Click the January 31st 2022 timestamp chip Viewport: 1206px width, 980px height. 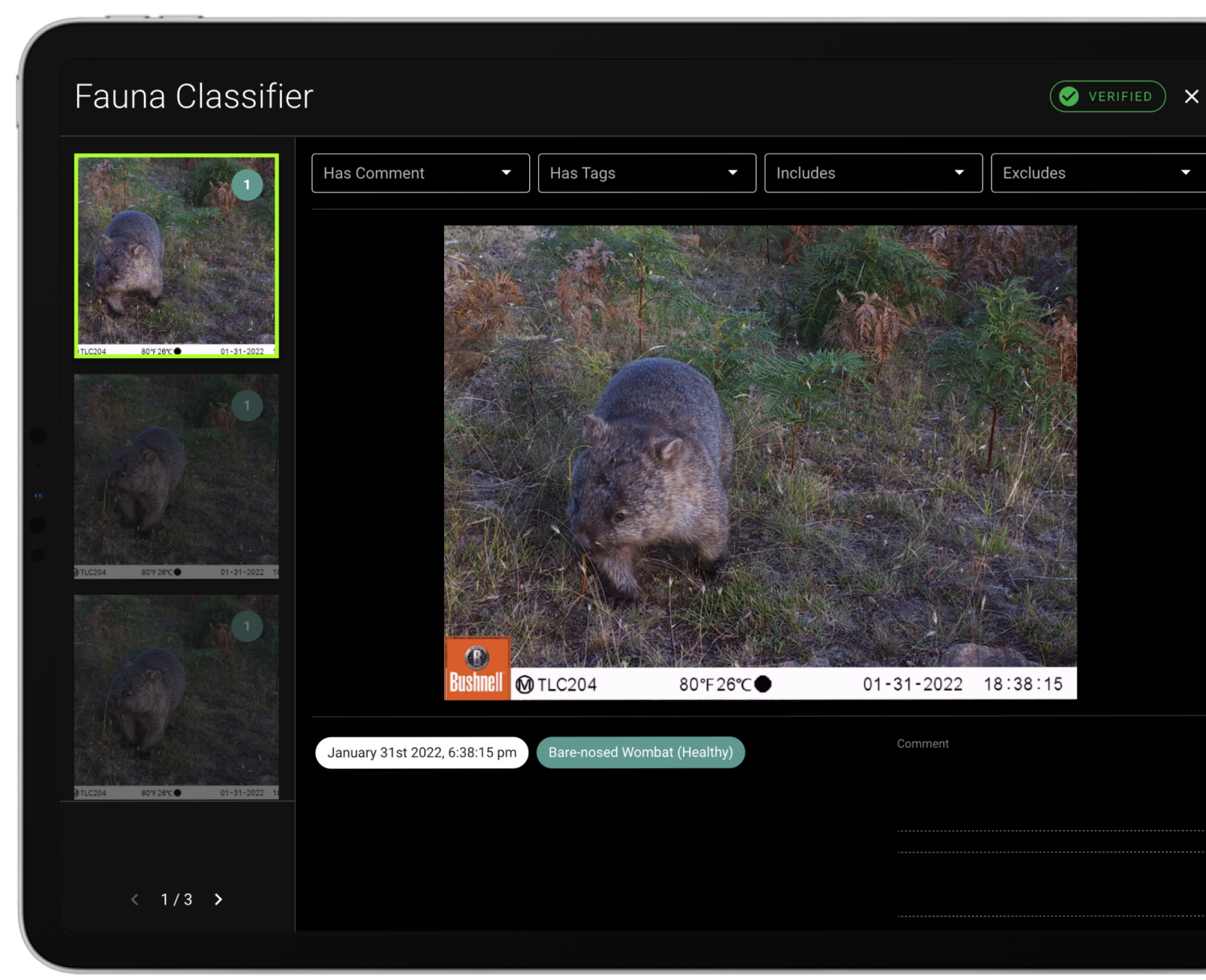pos(422,752)
